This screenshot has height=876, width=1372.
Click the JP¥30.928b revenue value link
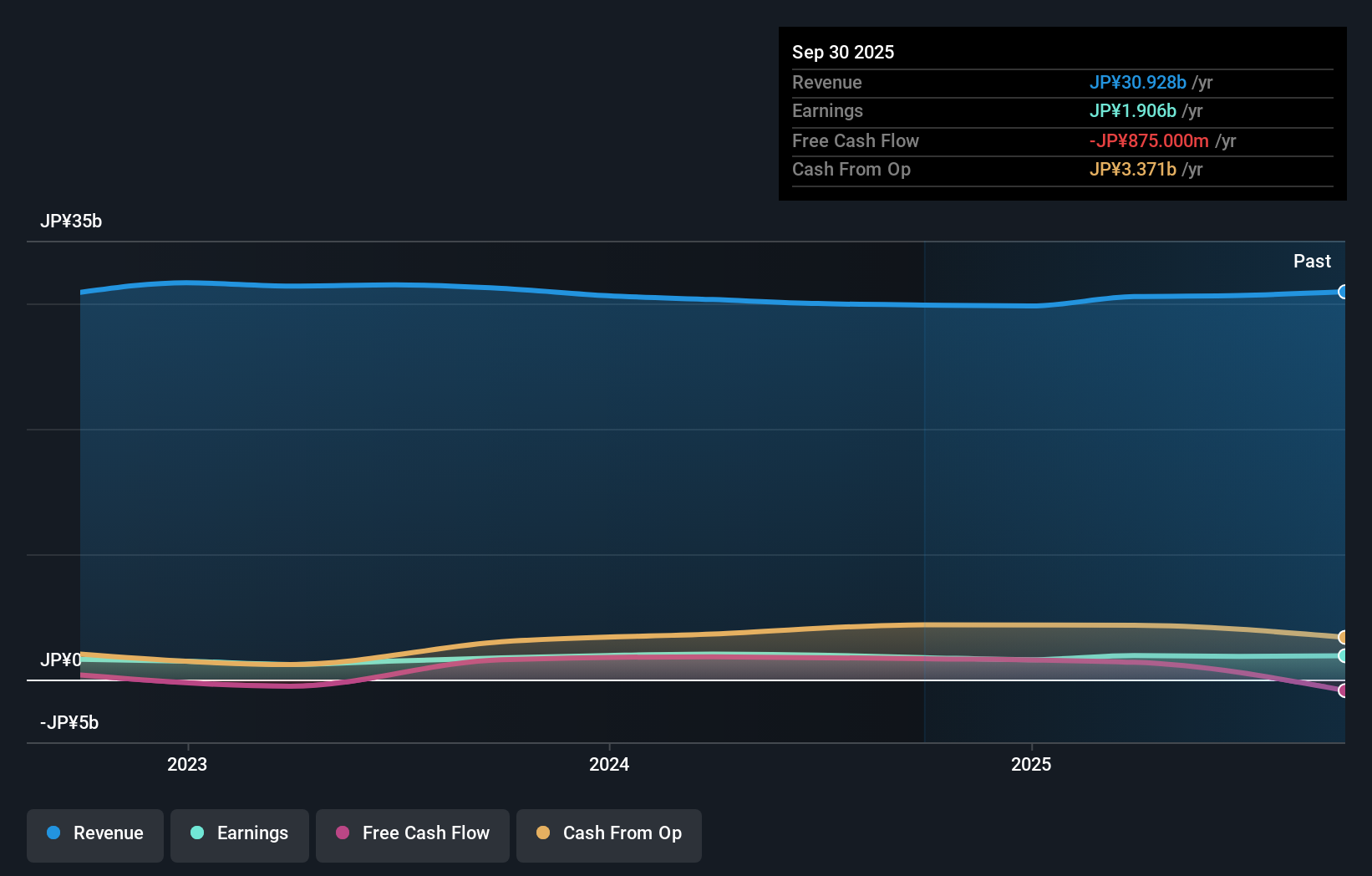pyautogui.click(x=1138, y=83)
